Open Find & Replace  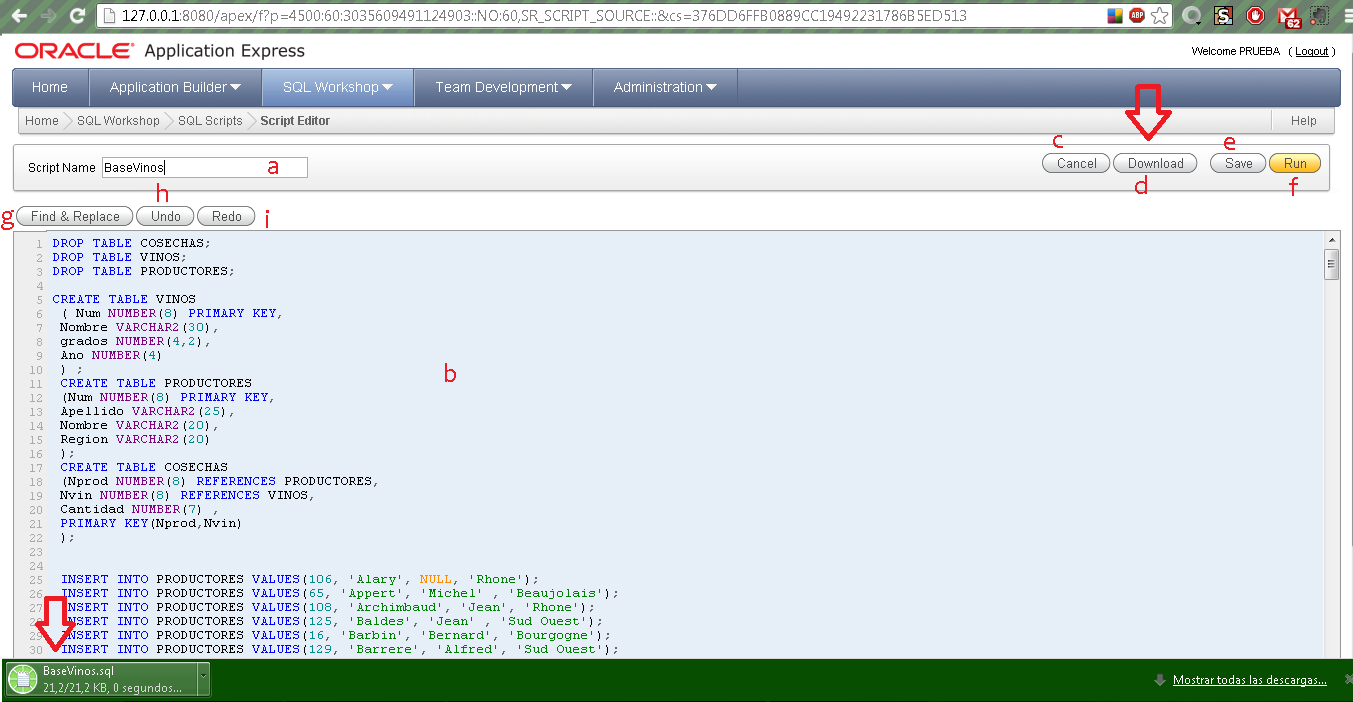(74, 216)
